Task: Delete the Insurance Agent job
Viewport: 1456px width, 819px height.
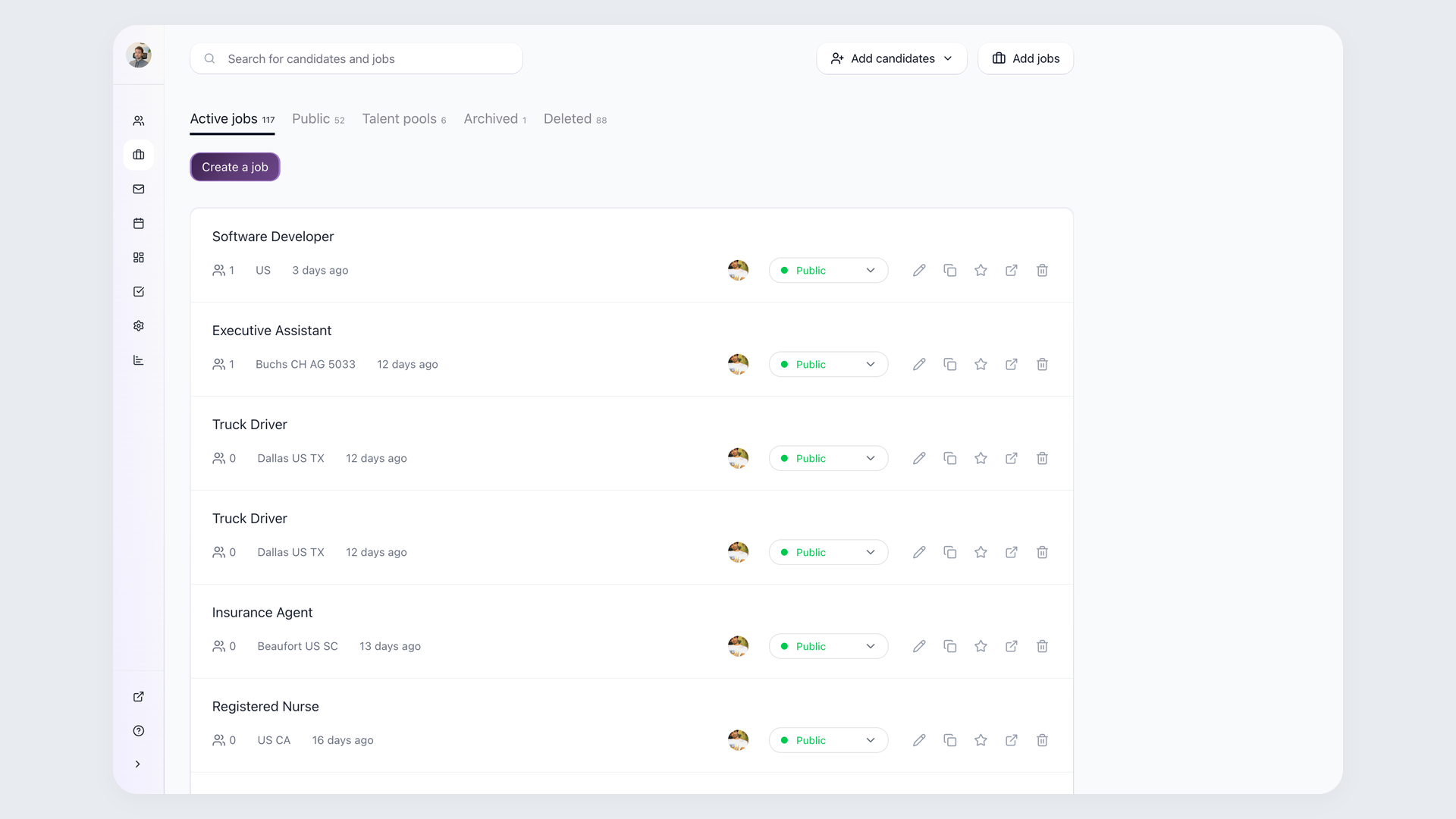Action: 1042,646
